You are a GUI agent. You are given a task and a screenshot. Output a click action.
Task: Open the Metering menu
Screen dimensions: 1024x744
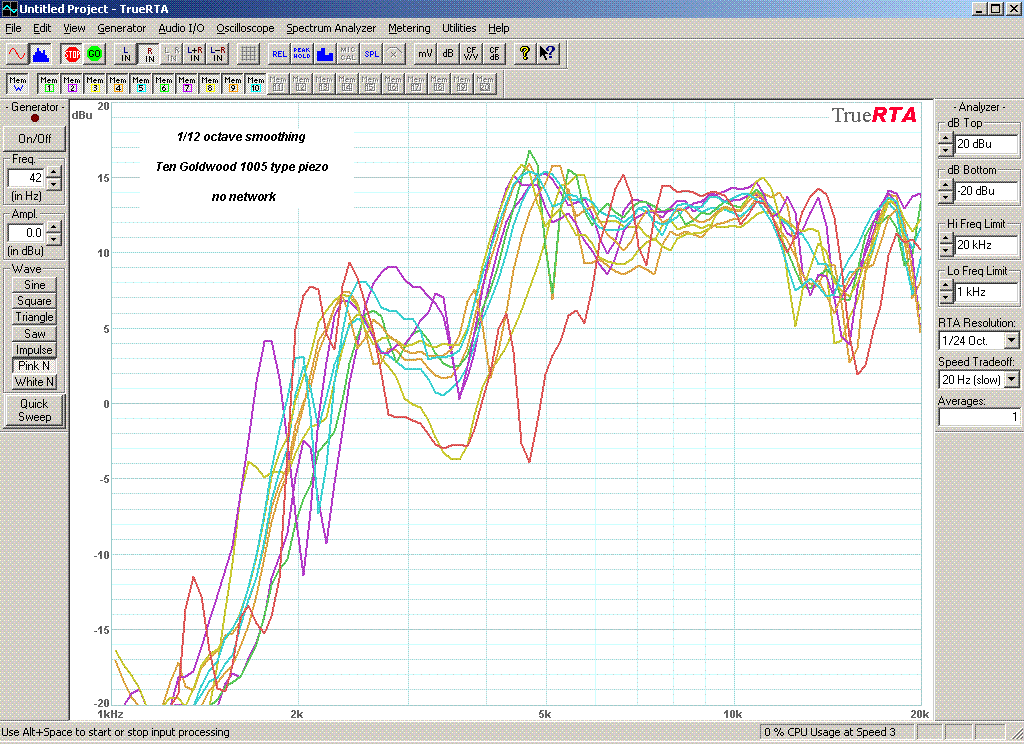409,28
